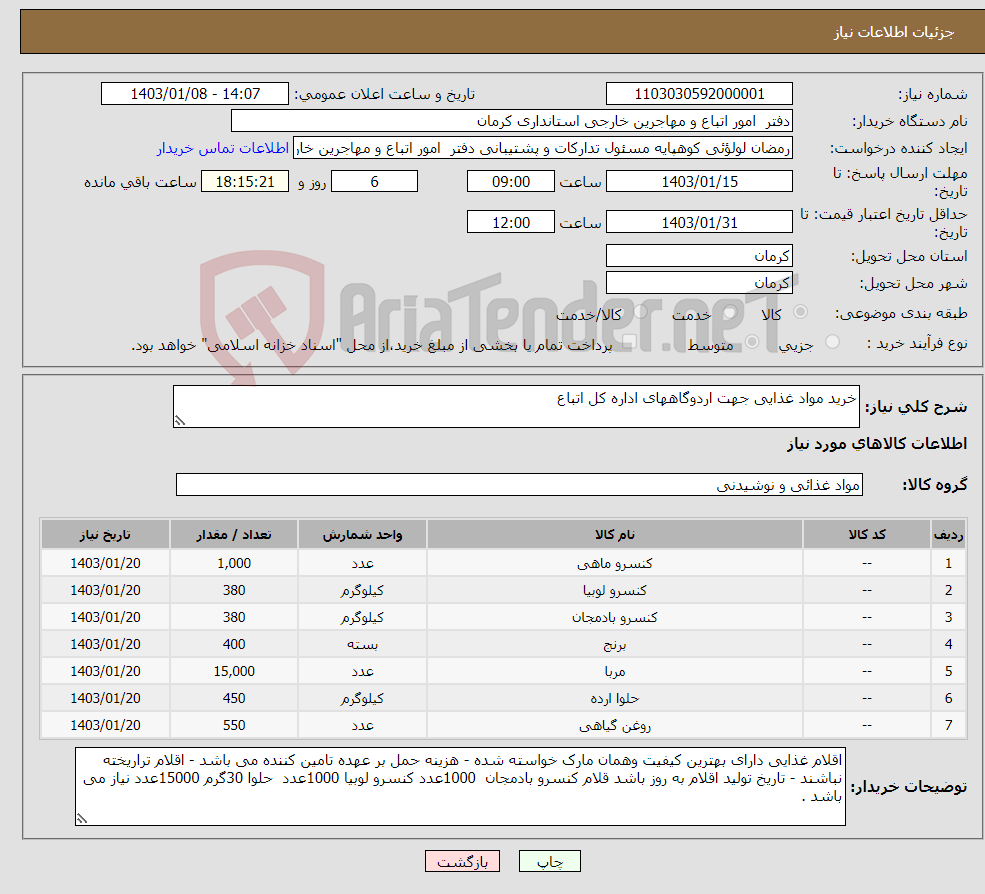Image resolution: width=985 pixels, height=894 pixels.
Task: Click the quantity 400 for برنج
Action: [234, 645]
